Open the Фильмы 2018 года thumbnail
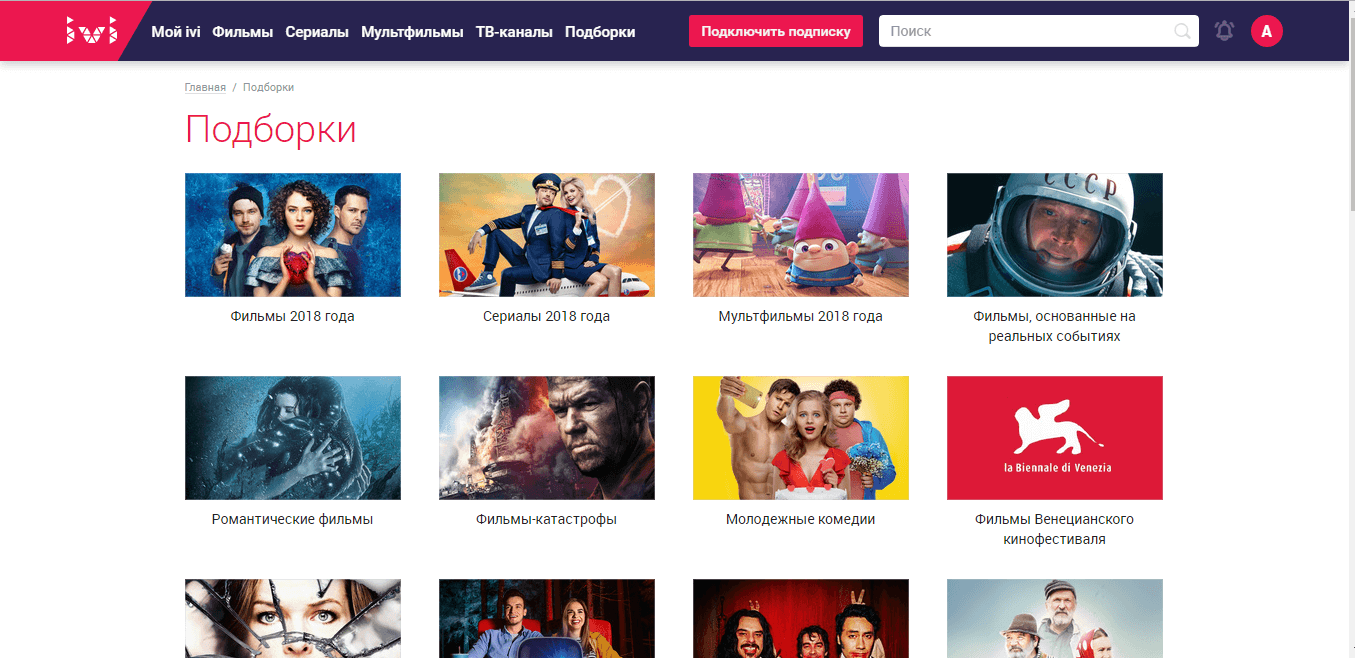This screenshot has width=1355, height=658. (293, 235)
